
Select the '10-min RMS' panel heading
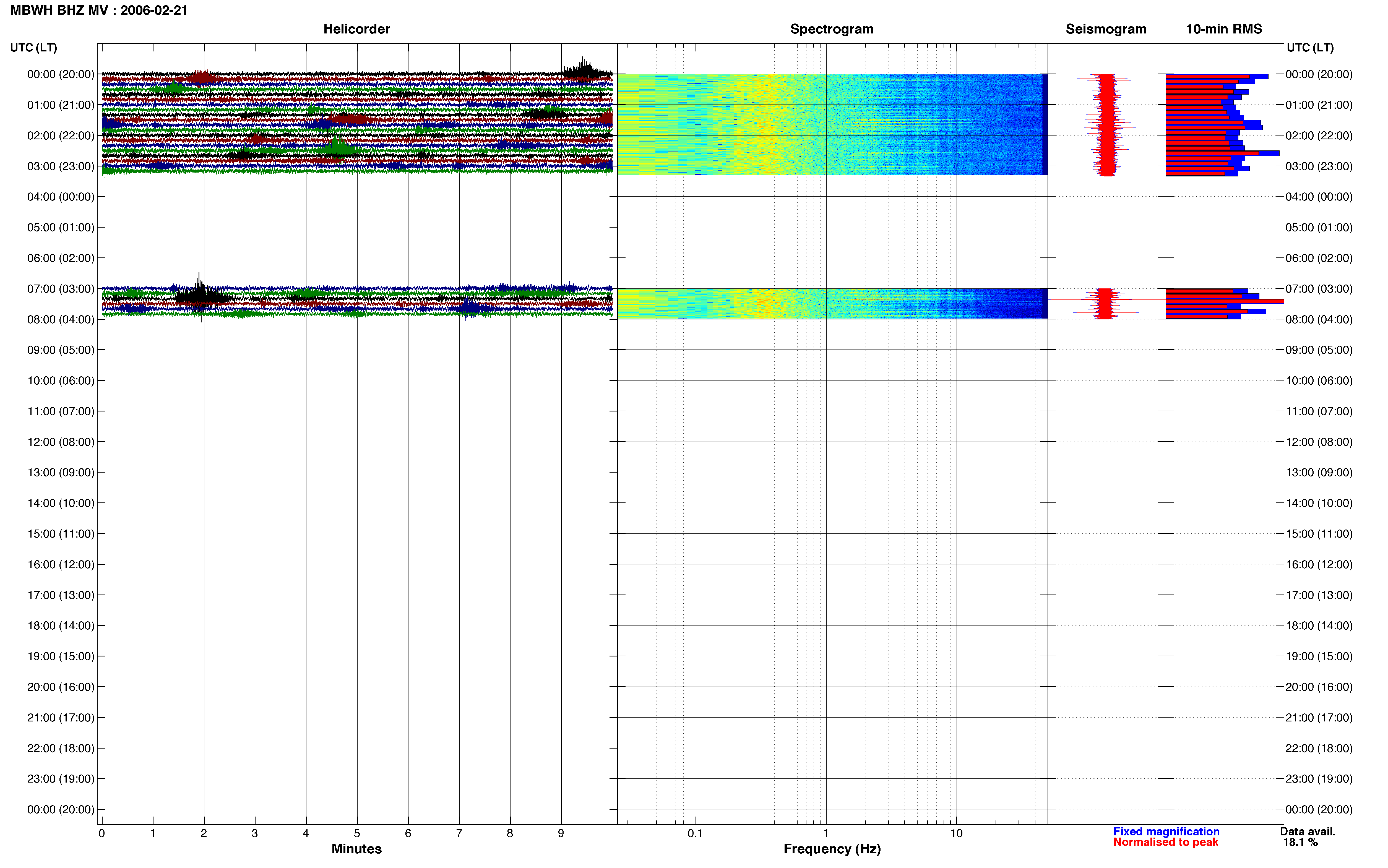[x=1224, y=29]
